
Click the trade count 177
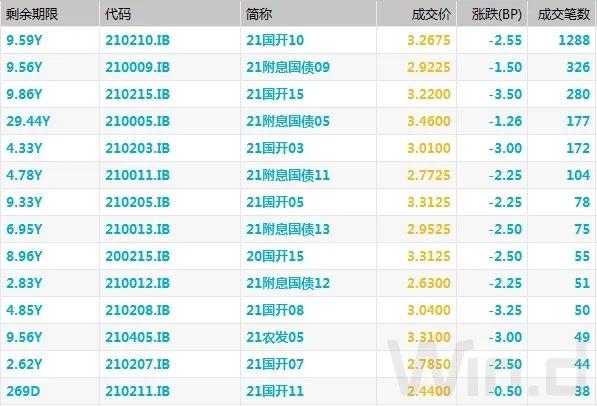[578, 121]
